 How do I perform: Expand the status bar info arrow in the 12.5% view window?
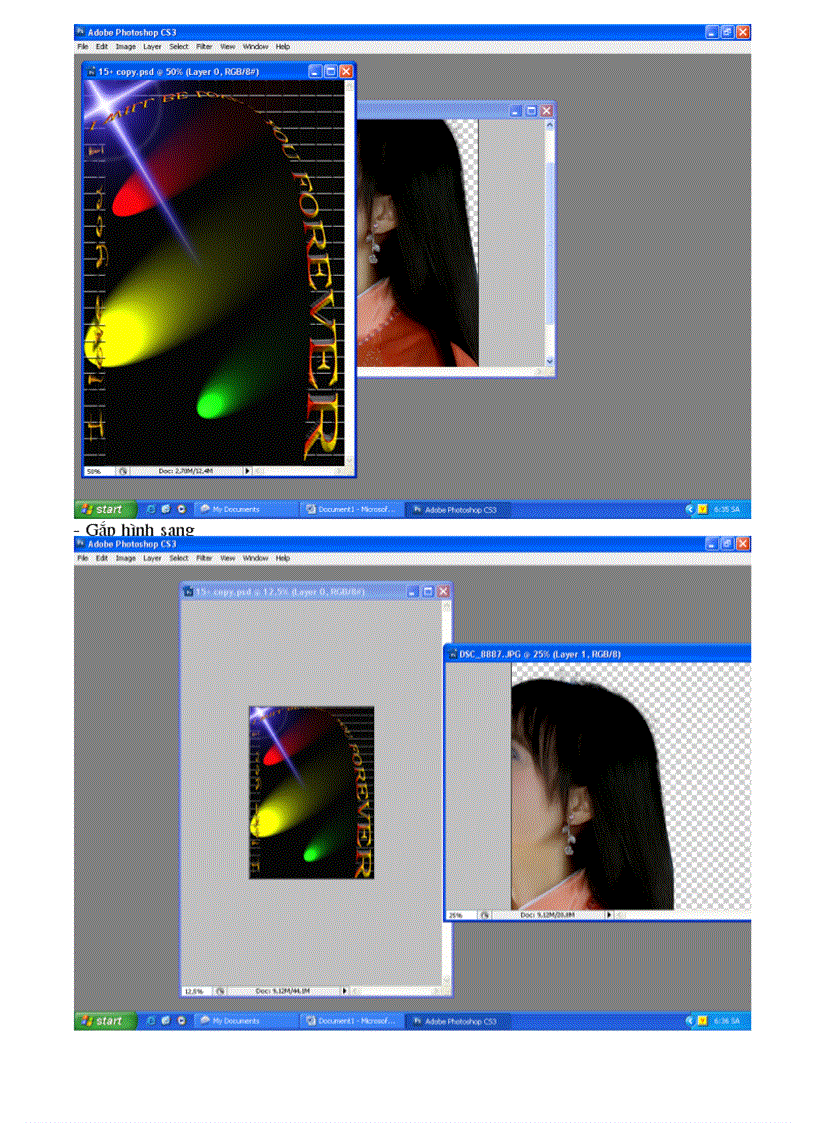click(x=345, y=990)
